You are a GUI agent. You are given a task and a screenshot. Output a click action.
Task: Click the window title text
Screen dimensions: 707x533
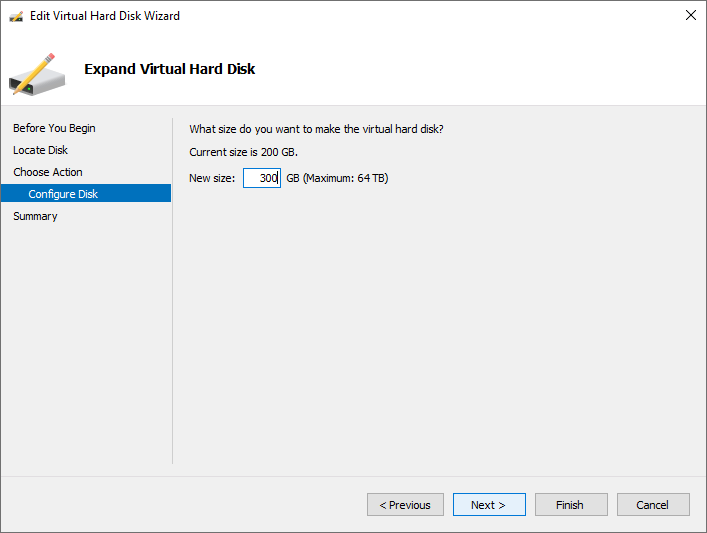tap(105, 16)
